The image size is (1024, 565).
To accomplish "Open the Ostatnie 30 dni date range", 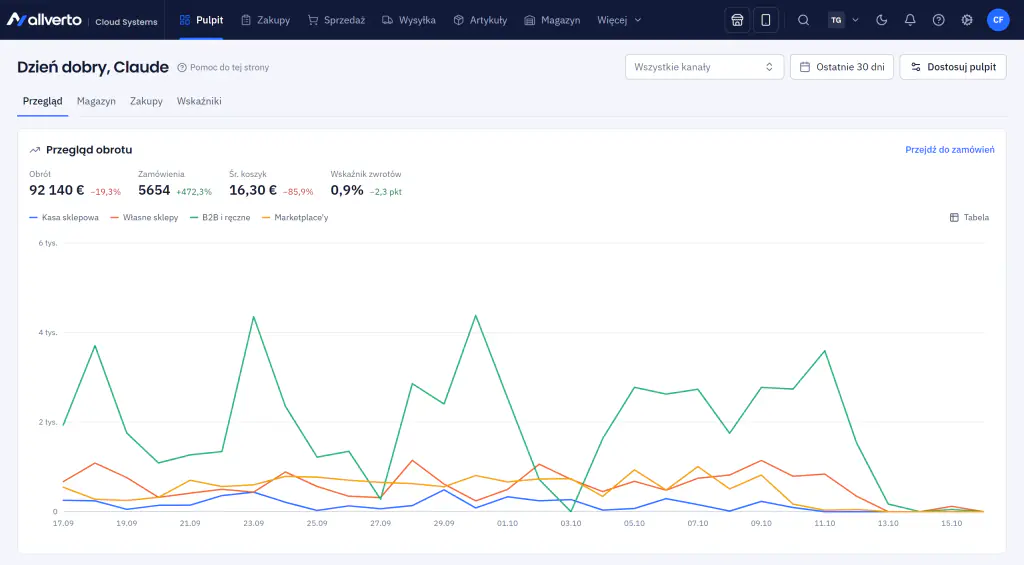I will tap(842, 67).
